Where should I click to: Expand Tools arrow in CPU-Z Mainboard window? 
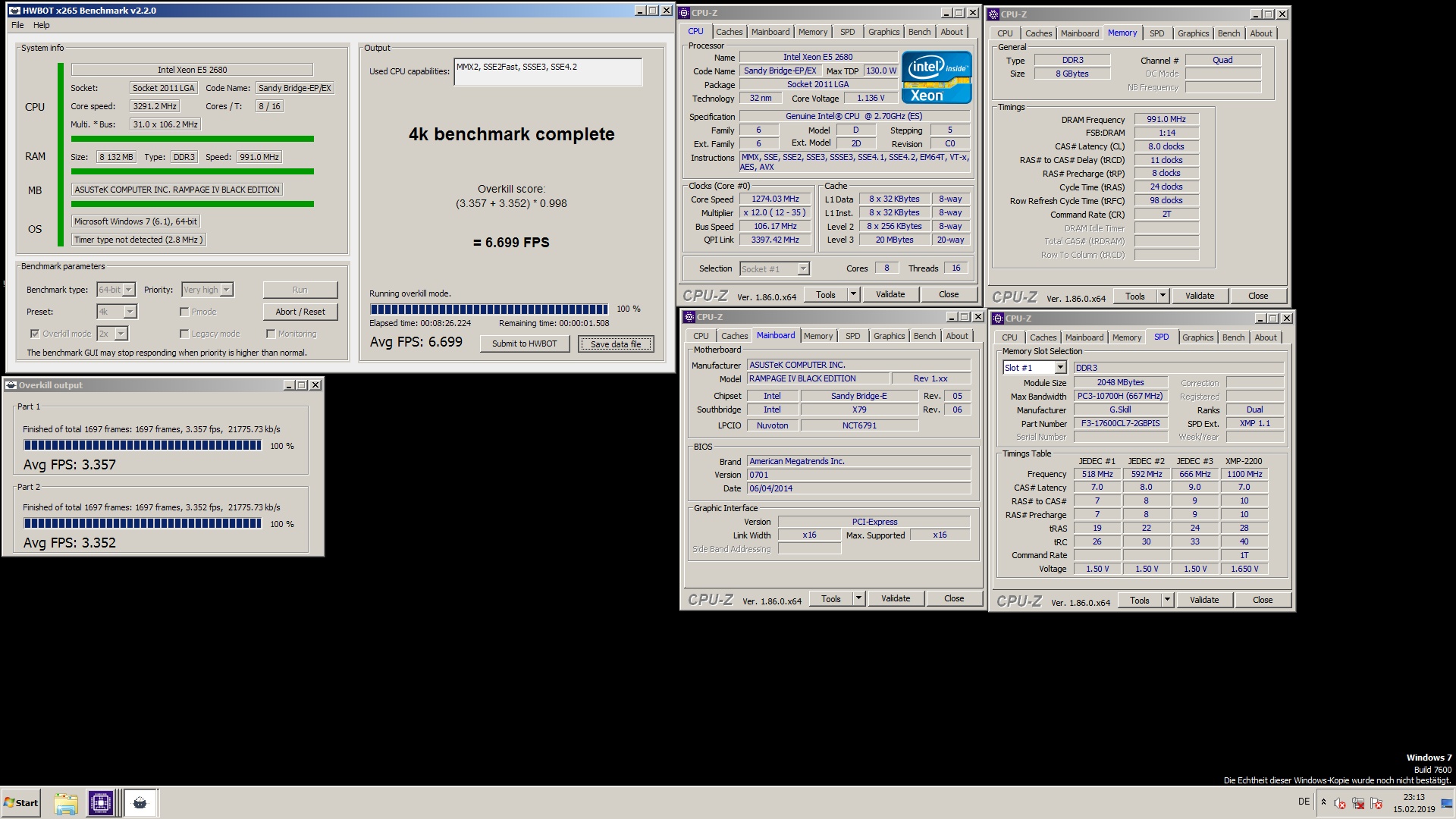tap(858, 599)
